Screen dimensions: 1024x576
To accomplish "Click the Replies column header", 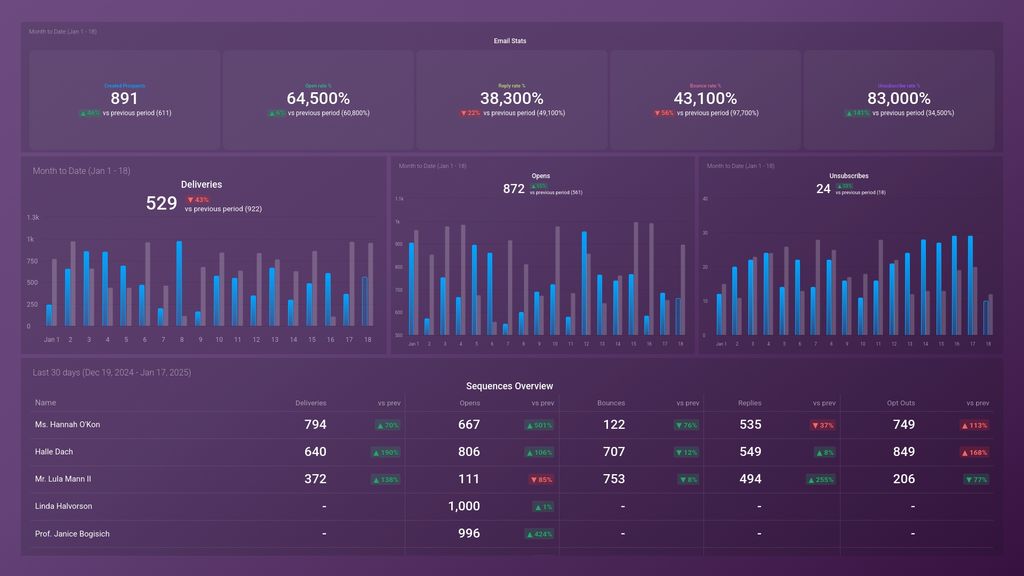I will [x=750, y=403].
